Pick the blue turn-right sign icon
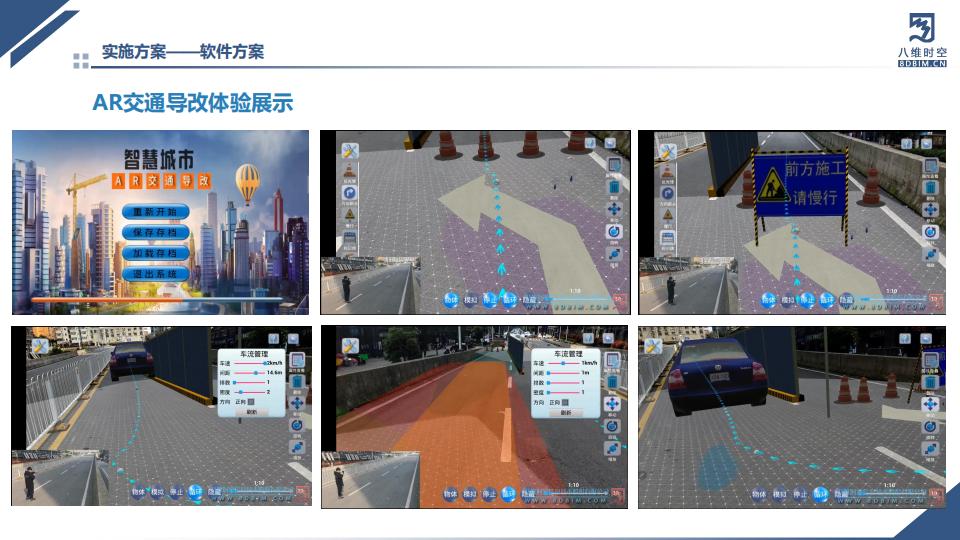Viewport: 960px width, 540px height. pyautogui.click(x=350, y=193)
